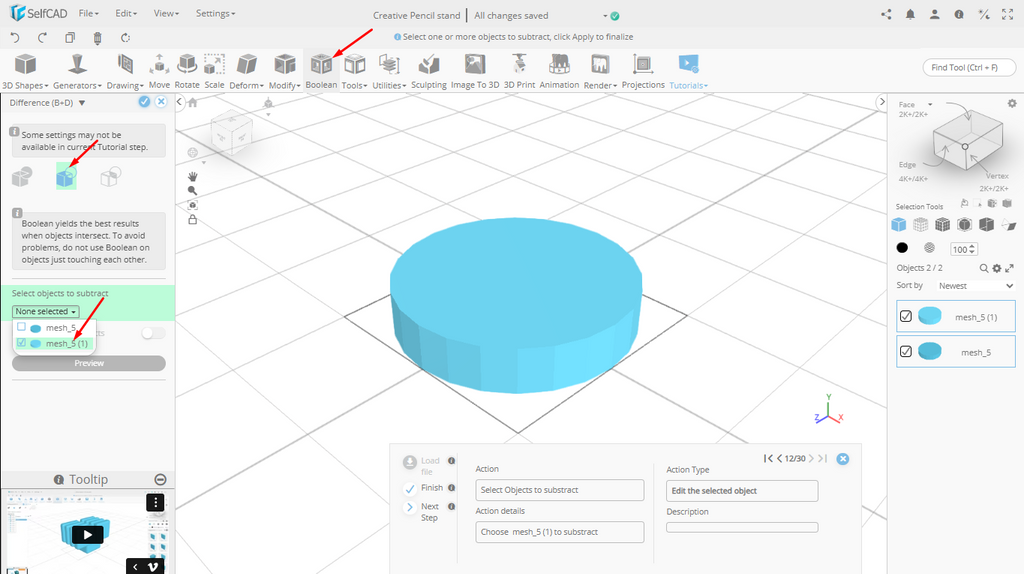Open the Render dropdown
1024x574 pixels.
(600, 72)
